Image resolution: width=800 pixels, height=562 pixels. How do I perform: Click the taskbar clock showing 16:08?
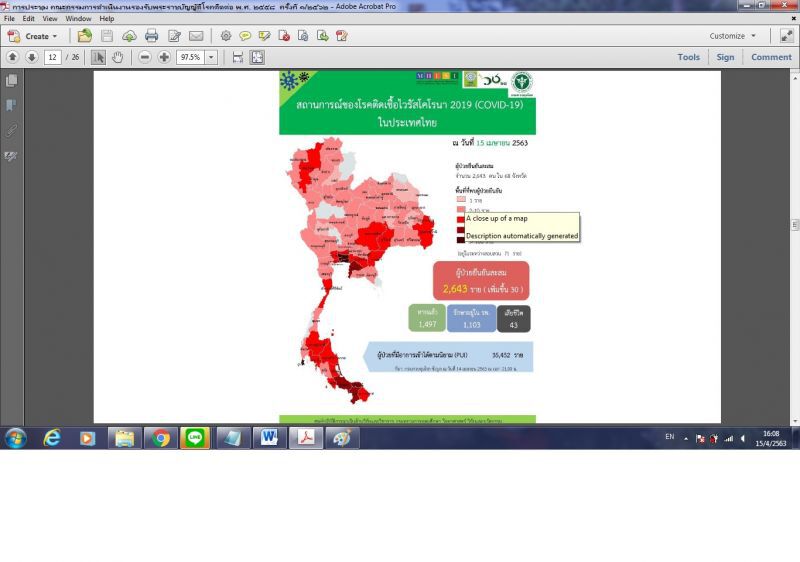(771, 439)
